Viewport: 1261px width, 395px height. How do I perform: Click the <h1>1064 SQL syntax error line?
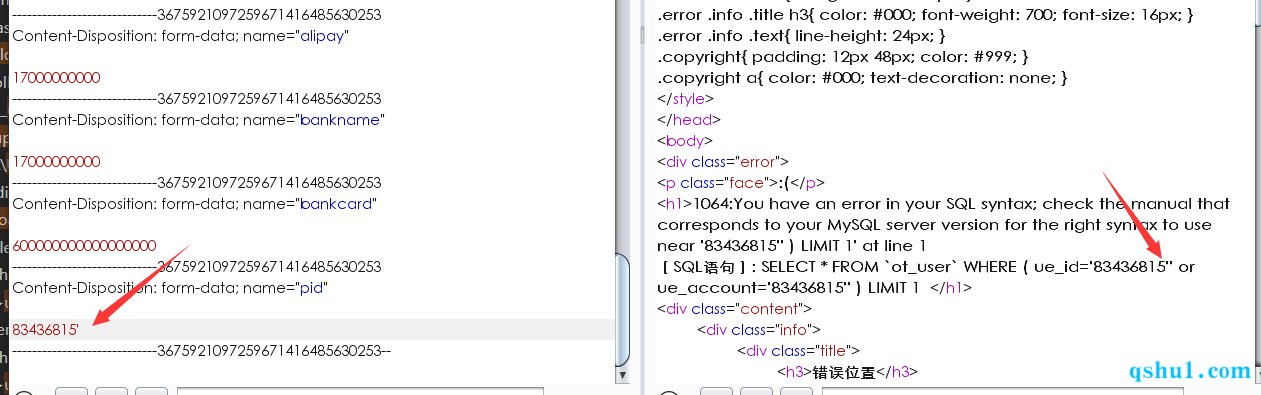pos(943,204)
